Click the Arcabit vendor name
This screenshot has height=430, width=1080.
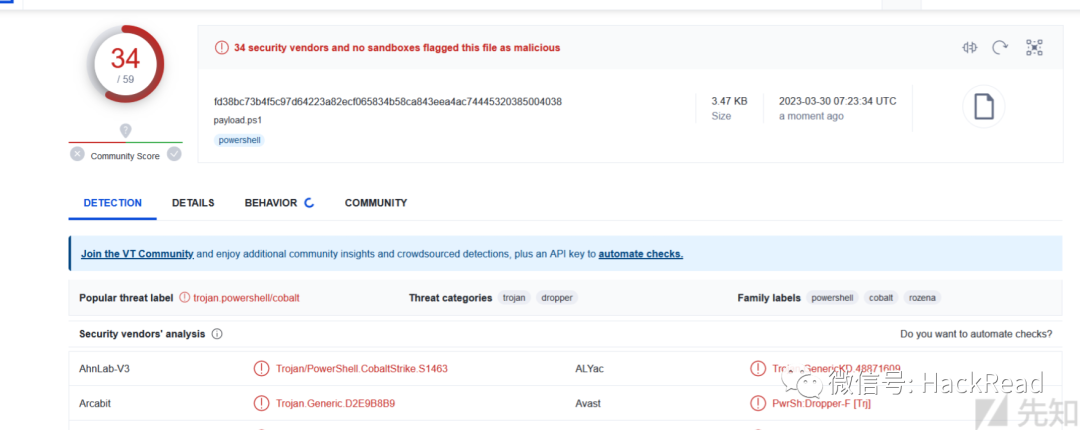click(95, 403)
